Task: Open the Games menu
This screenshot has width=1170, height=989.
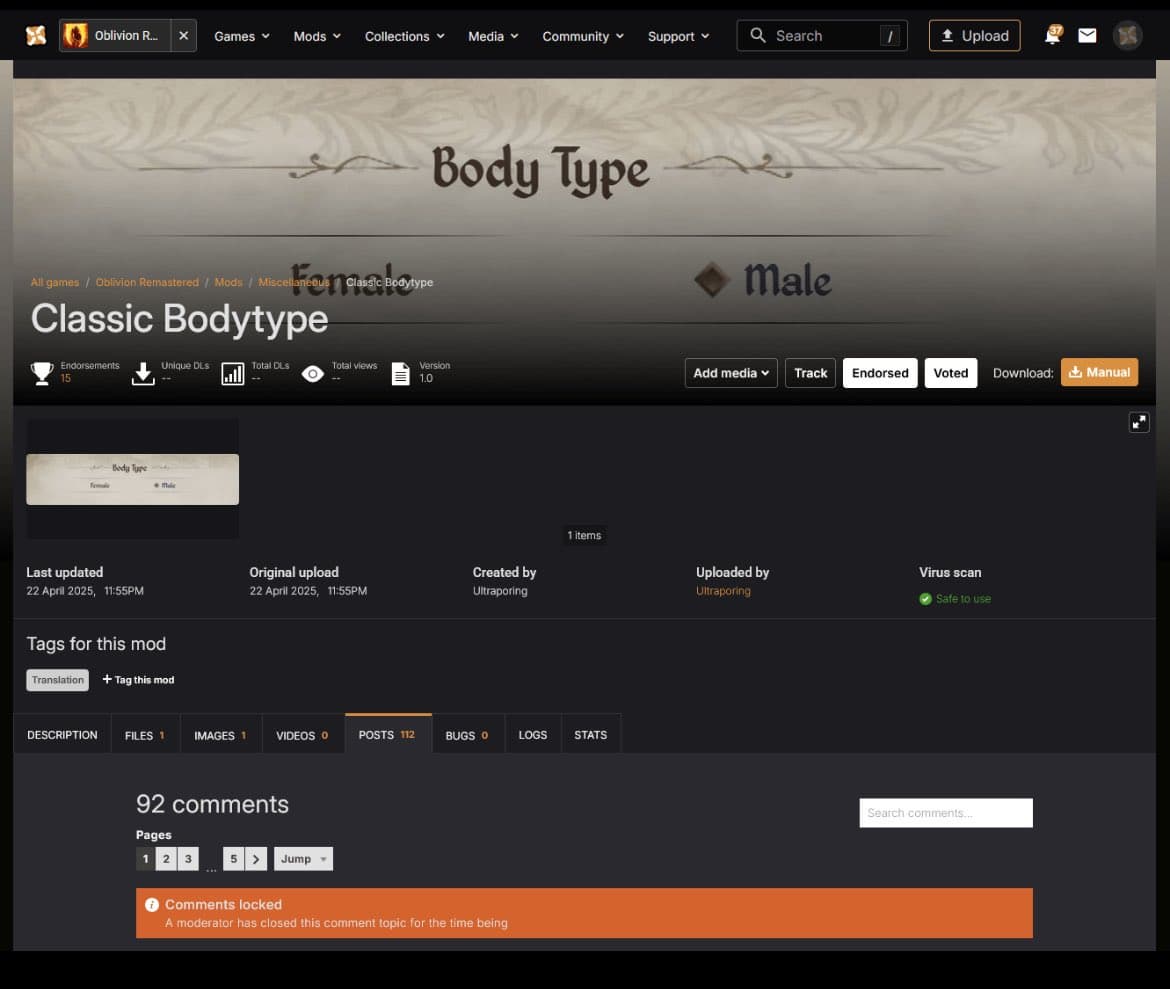Action: coord(242,36)
